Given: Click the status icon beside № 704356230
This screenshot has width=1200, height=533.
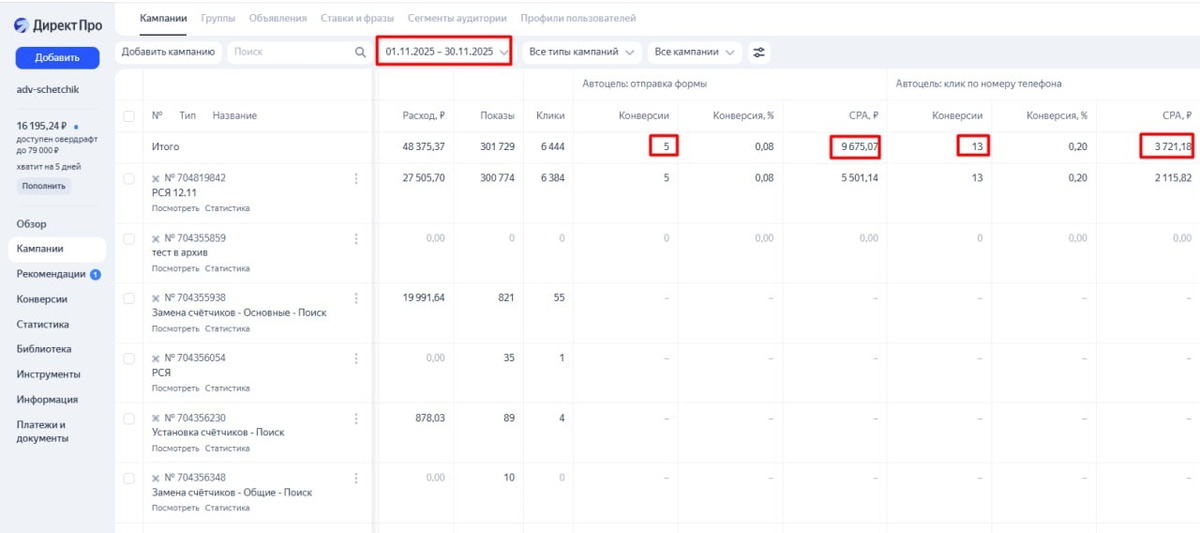Looking at the screenshot, I should click(x=156, y=418).
